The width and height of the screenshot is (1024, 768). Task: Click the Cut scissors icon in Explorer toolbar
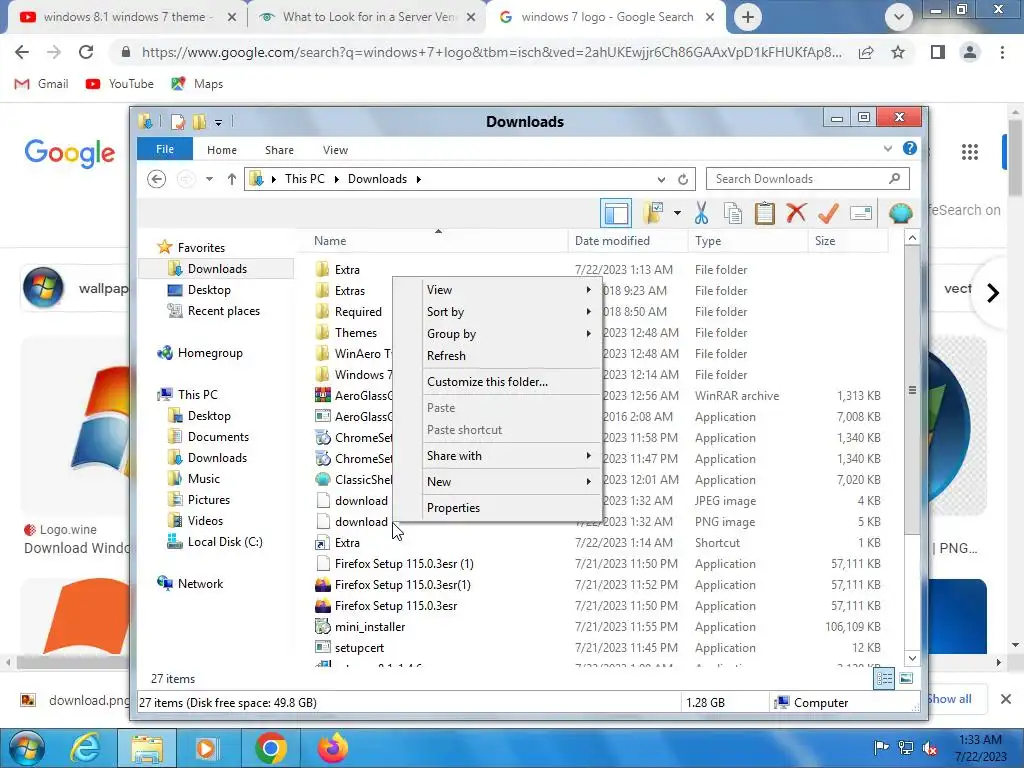pos(701,213)
